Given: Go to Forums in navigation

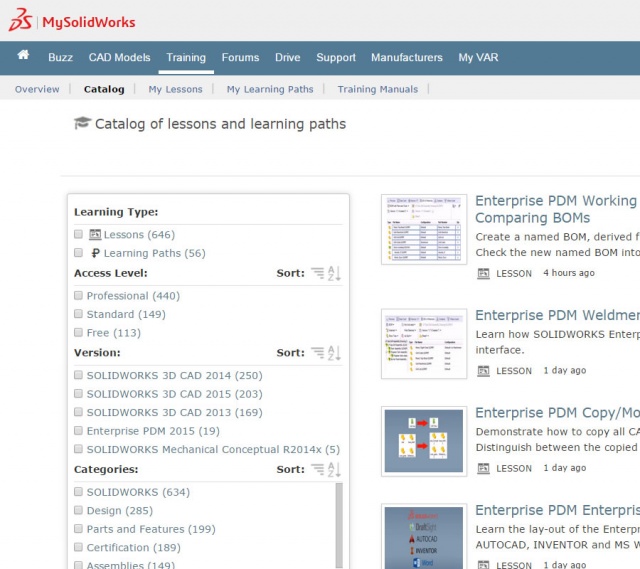Looking at the screenshot, I should [x=240, y=57].
